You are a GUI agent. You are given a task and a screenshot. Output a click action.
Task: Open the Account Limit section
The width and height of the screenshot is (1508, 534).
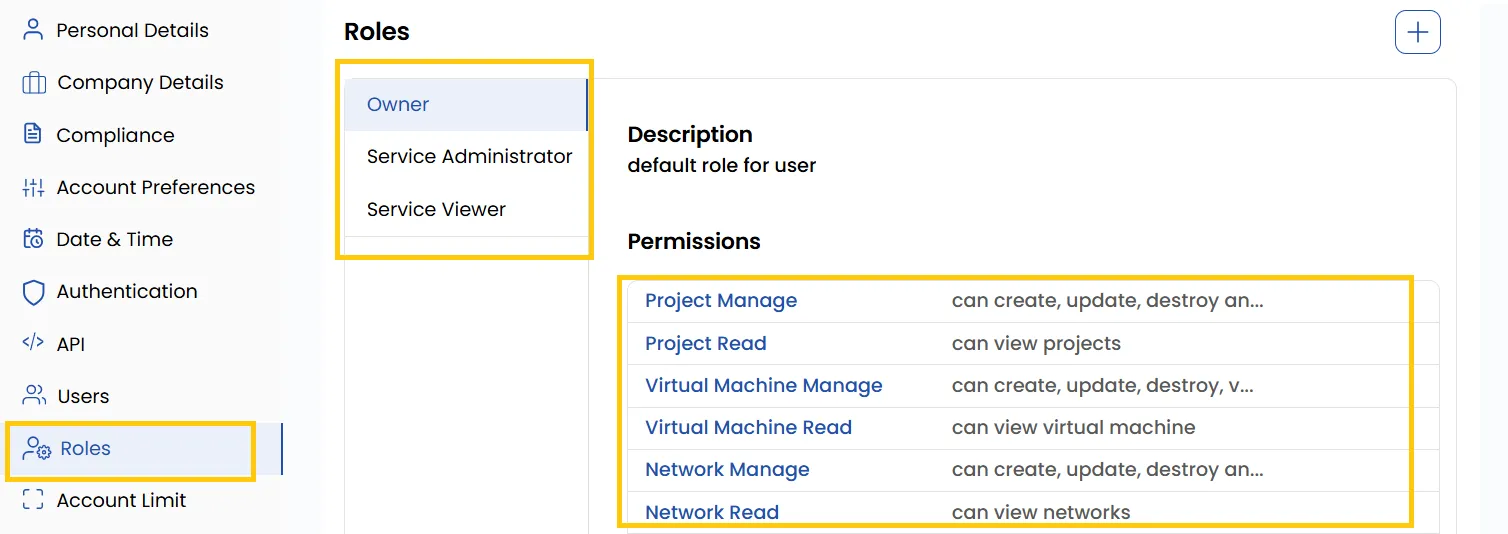click(121, 500)
